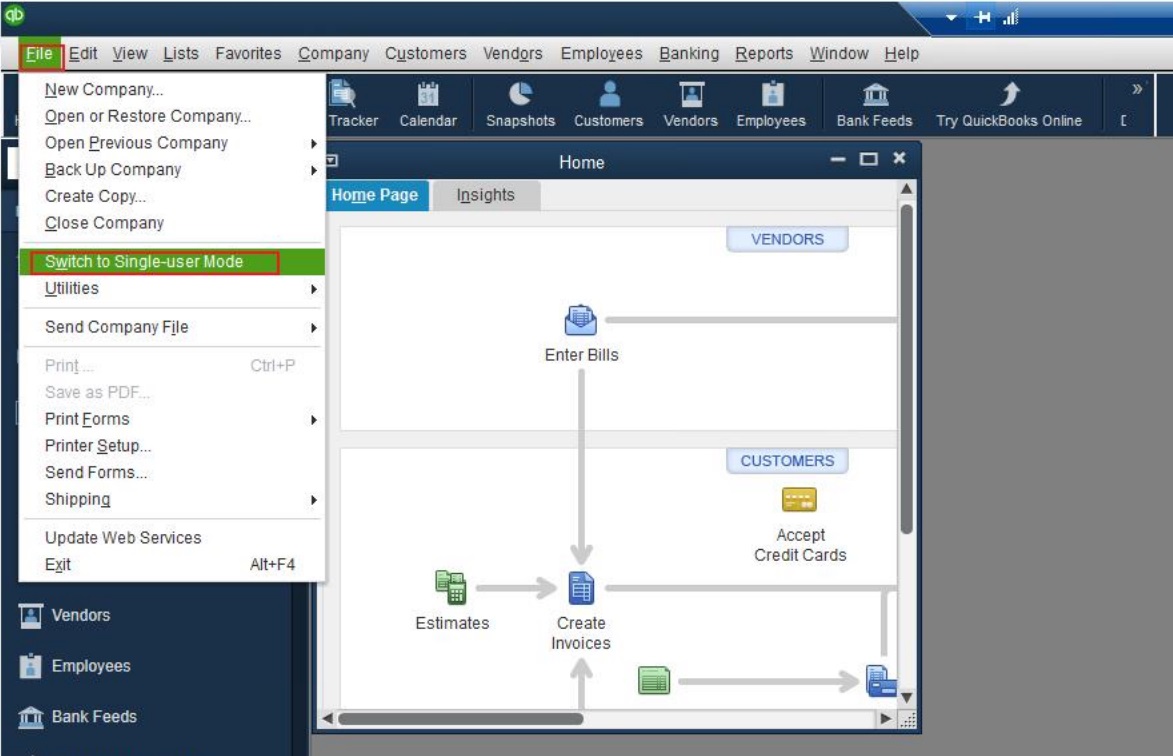The height and width of the screenshot is (756, 1173).
Task: Open the Reports menu
Action: 763,54
